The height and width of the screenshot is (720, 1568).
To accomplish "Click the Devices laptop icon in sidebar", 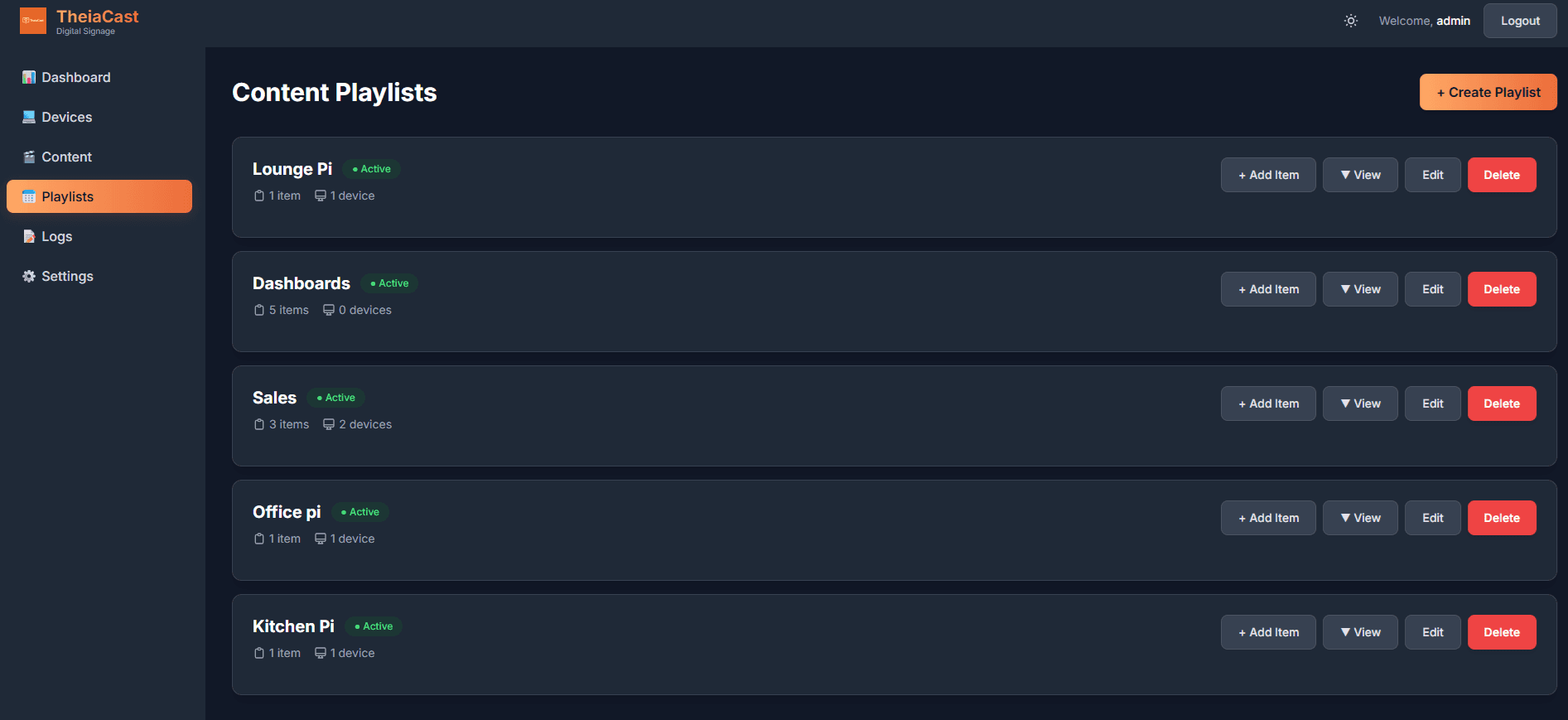I will tap(29, 117).
